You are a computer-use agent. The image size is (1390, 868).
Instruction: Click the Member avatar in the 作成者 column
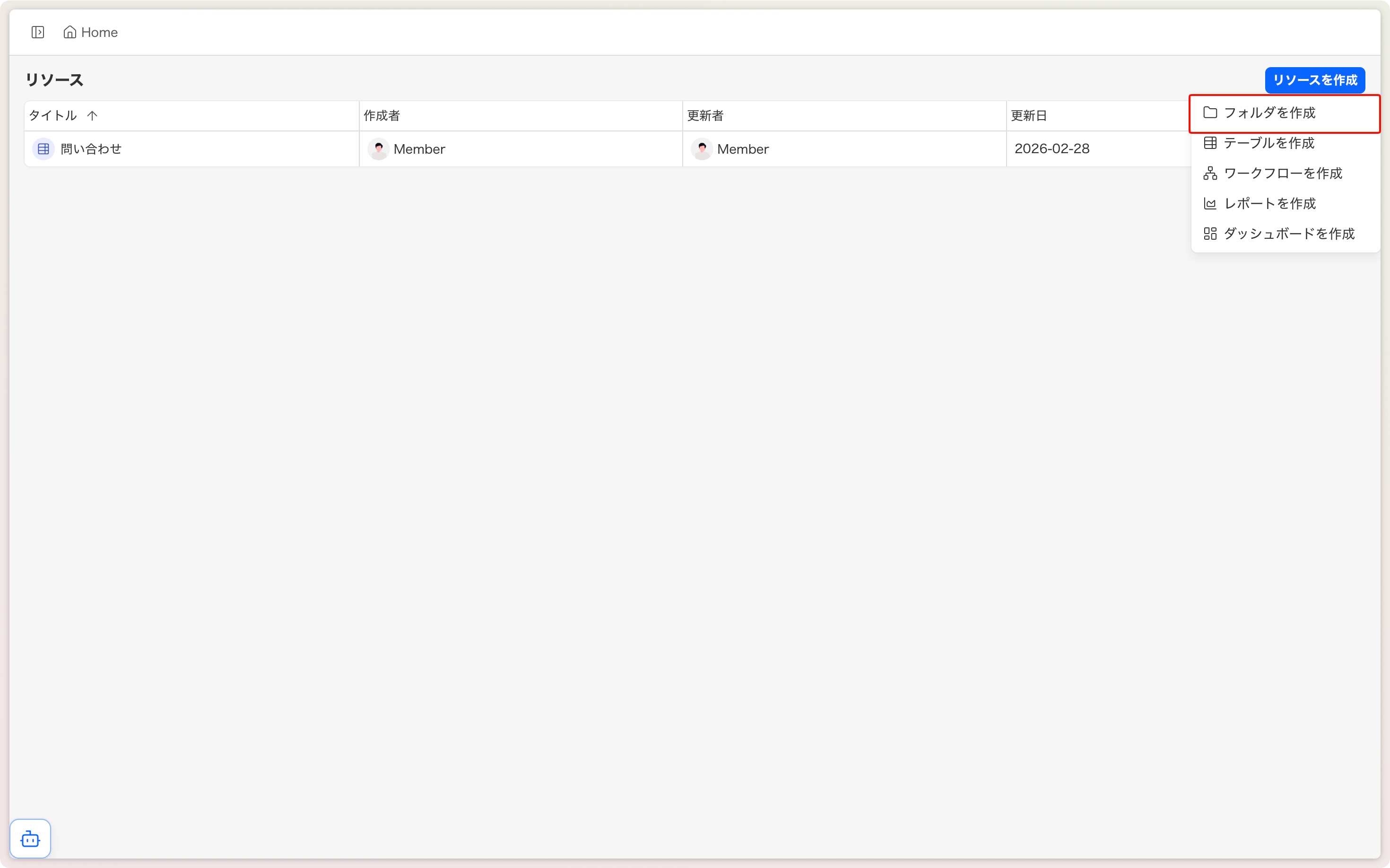378,149
